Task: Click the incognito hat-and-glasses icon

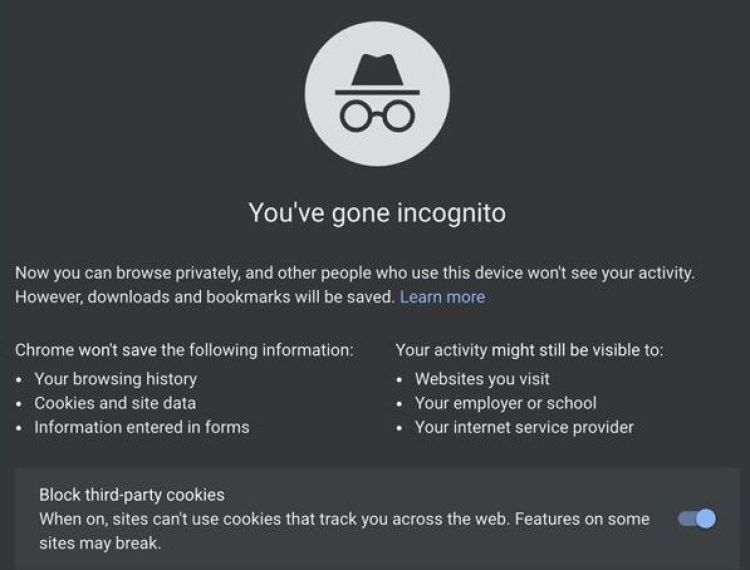Action: tap(377, 94)
